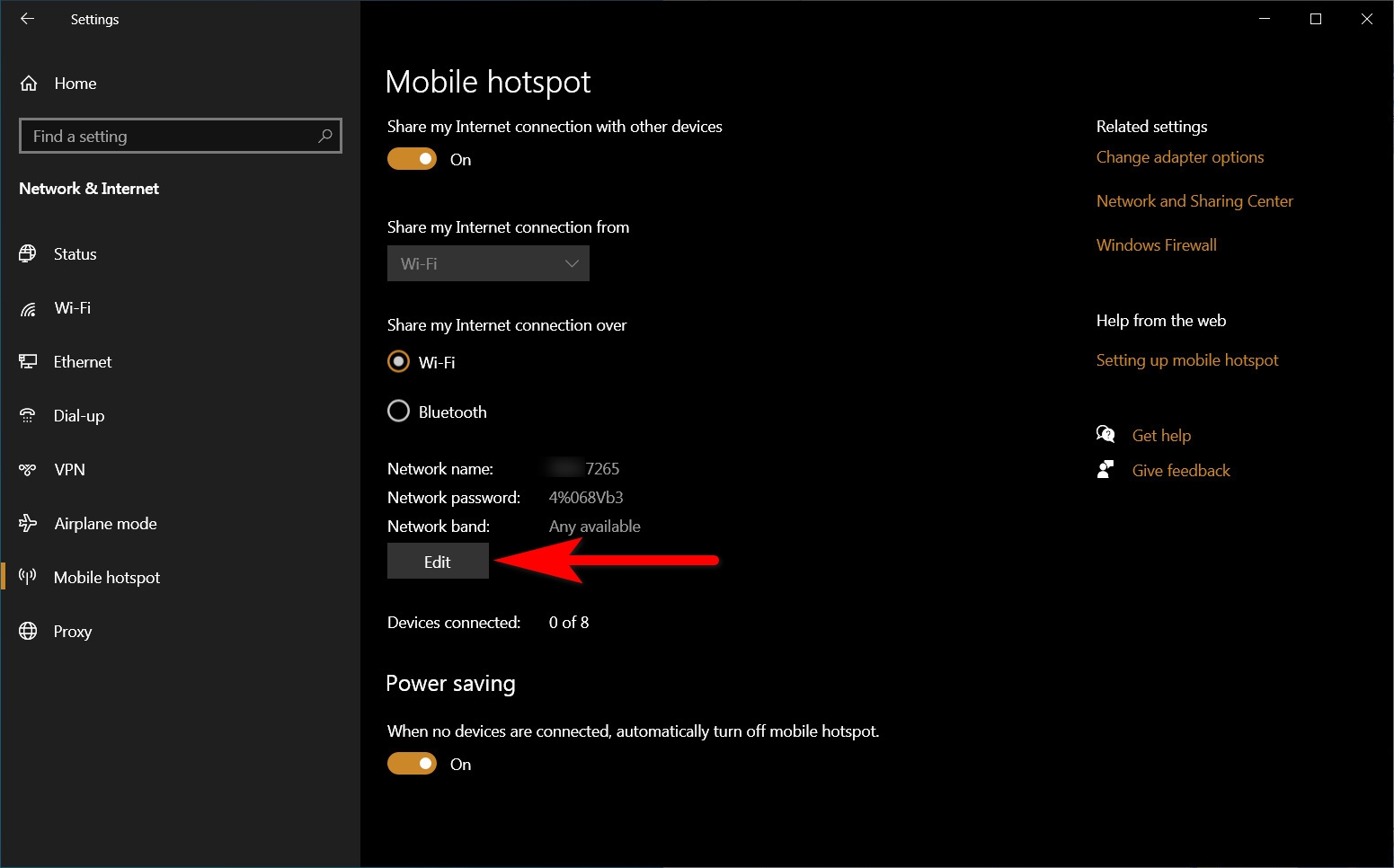This screenshot has height=868, width=1394.
Task: Turn off internet connection sharing toggle
Action: pos(412,159)
